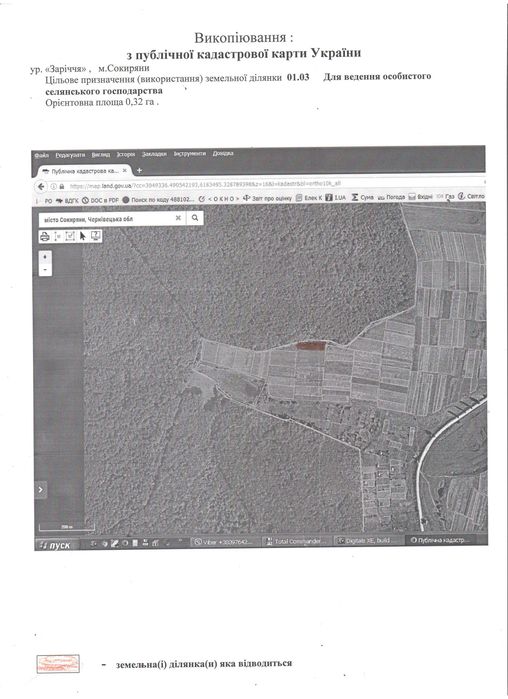Open a new browser tab
Screen dimensions: 508x699
pos(139,170)
